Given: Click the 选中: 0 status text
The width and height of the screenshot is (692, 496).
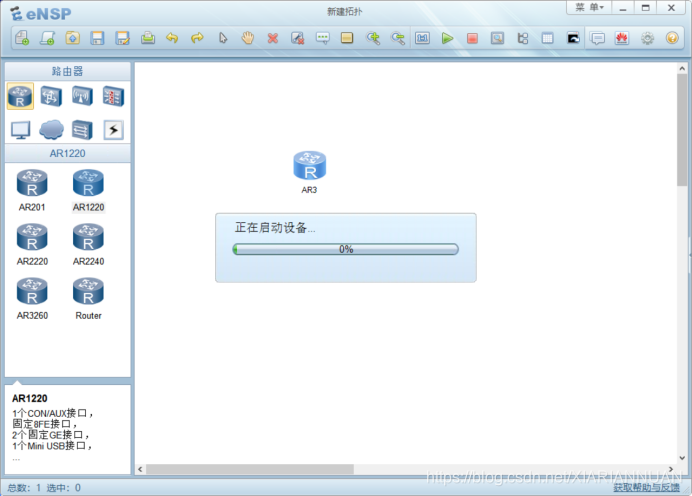Looking at the screenshot, I should pyautogui.click(x=64, y=488).
